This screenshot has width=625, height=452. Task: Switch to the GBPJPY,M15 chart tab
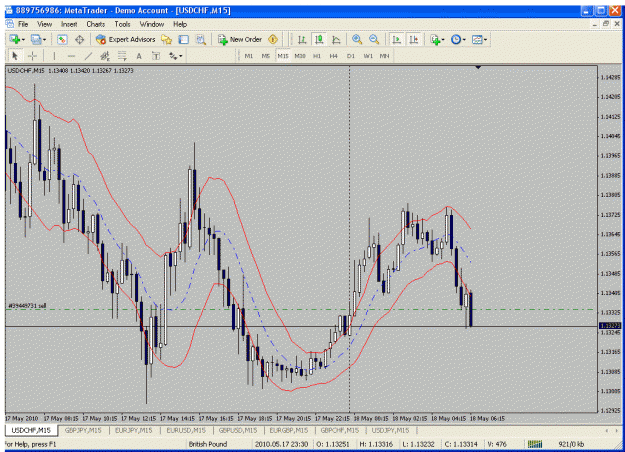coord(83,430)
